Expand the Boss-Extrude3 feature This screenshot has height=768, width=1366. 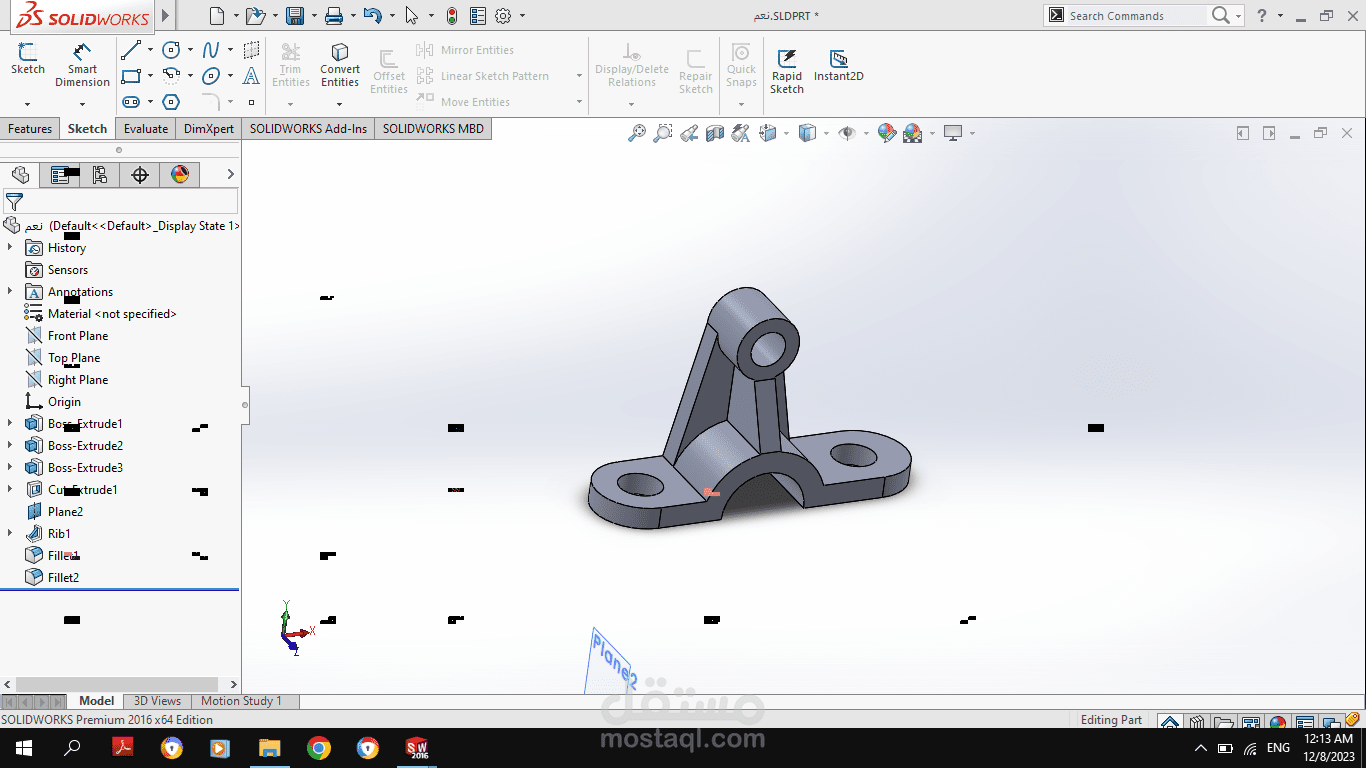click(x=10, y=468)
